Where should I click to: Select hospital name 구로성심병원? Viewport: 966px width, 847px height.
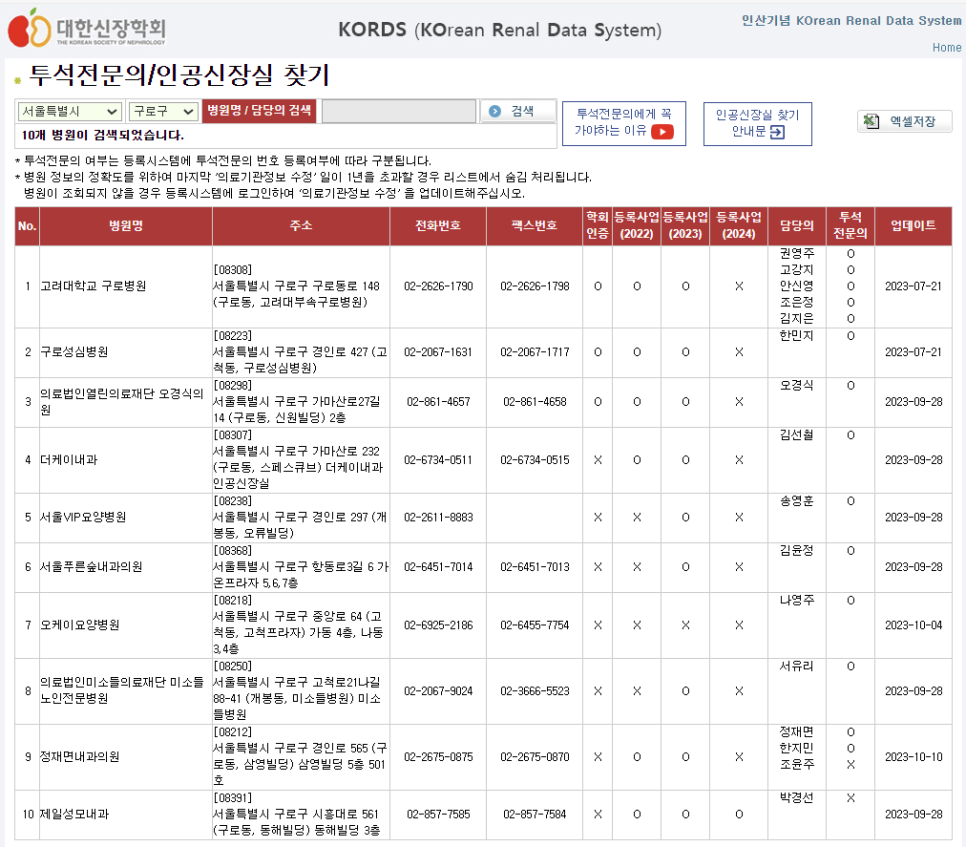click(74, 352)
